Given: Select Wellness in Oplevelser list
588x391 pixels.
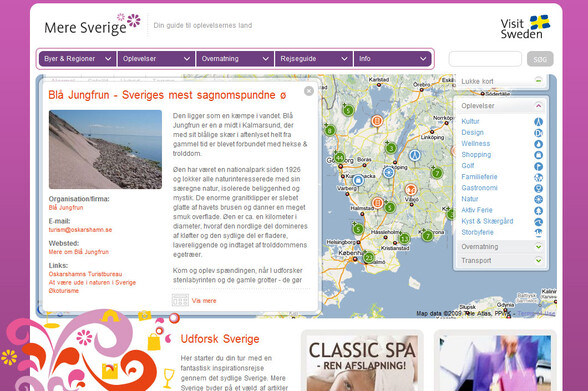Looking at the screenshot, I should [x=476, y=144].
